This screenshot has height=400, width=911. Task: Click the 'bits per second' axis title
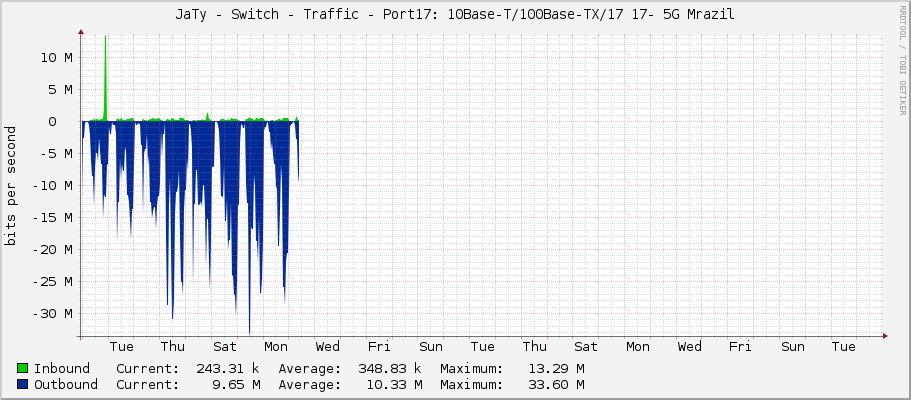pyautogui.click(x=10, y=186)
